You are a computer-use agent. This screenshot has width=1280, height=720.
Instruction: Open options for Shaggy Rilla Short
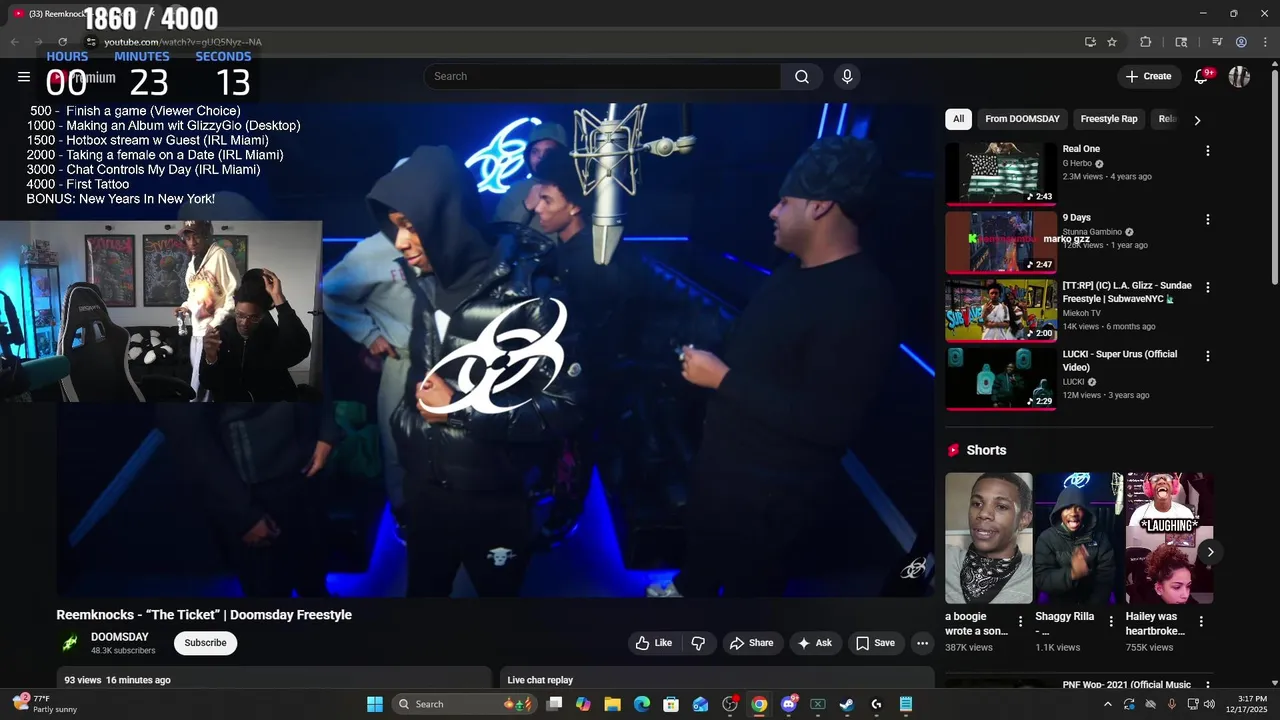[x=1110, y=621]
